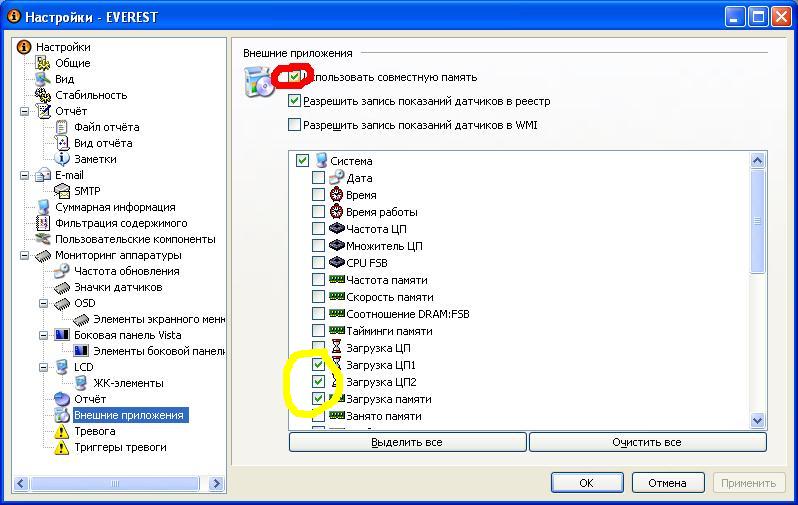Click the Триггеры тревоги warning icon
Viewport: 798px width, 505px height.
(62, 447)
